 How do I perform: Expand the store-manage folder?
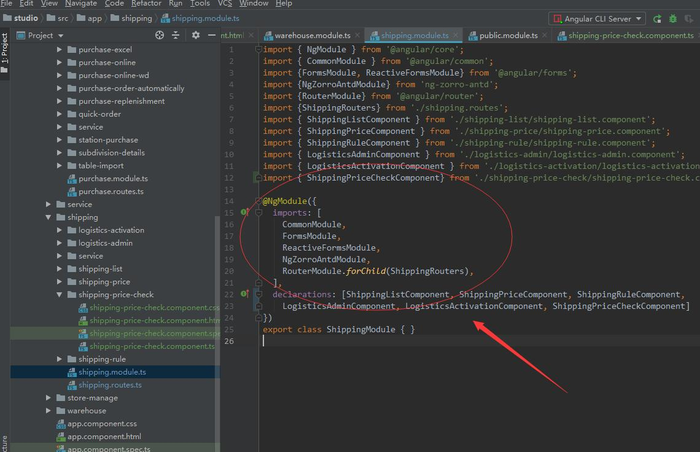[x=48, y=398]
